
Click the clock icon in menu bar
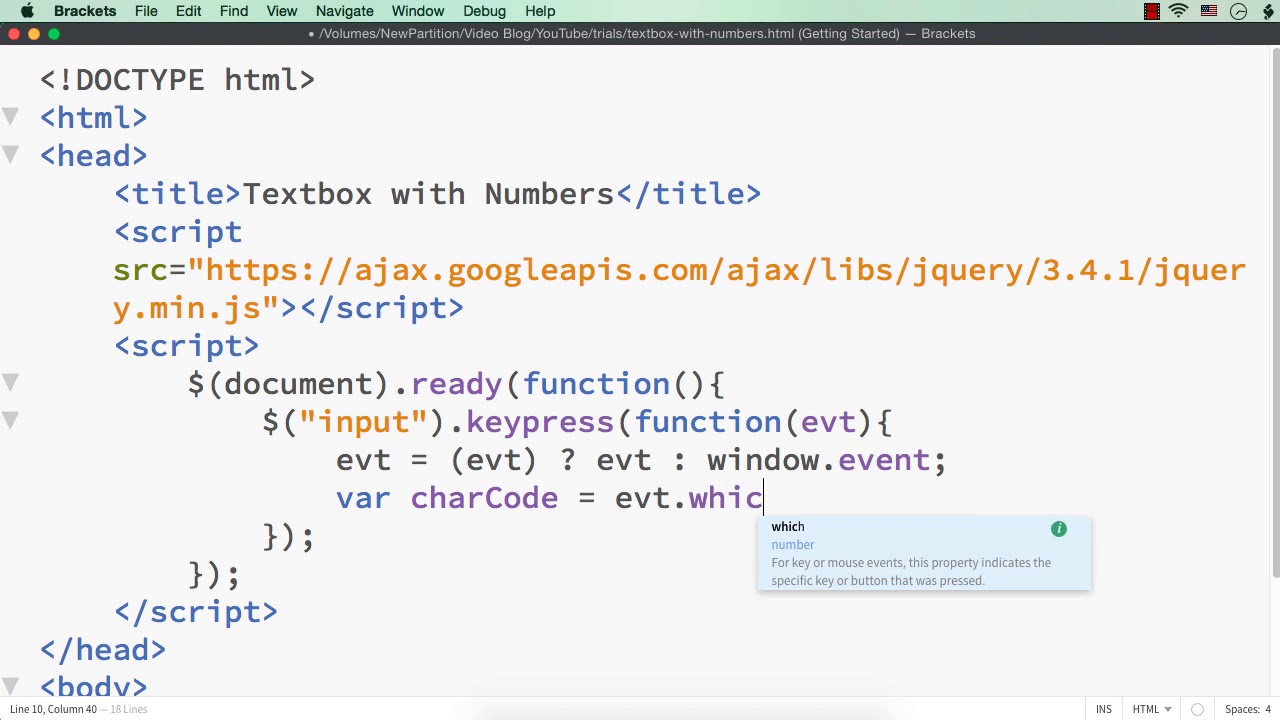click(1239, 11)
